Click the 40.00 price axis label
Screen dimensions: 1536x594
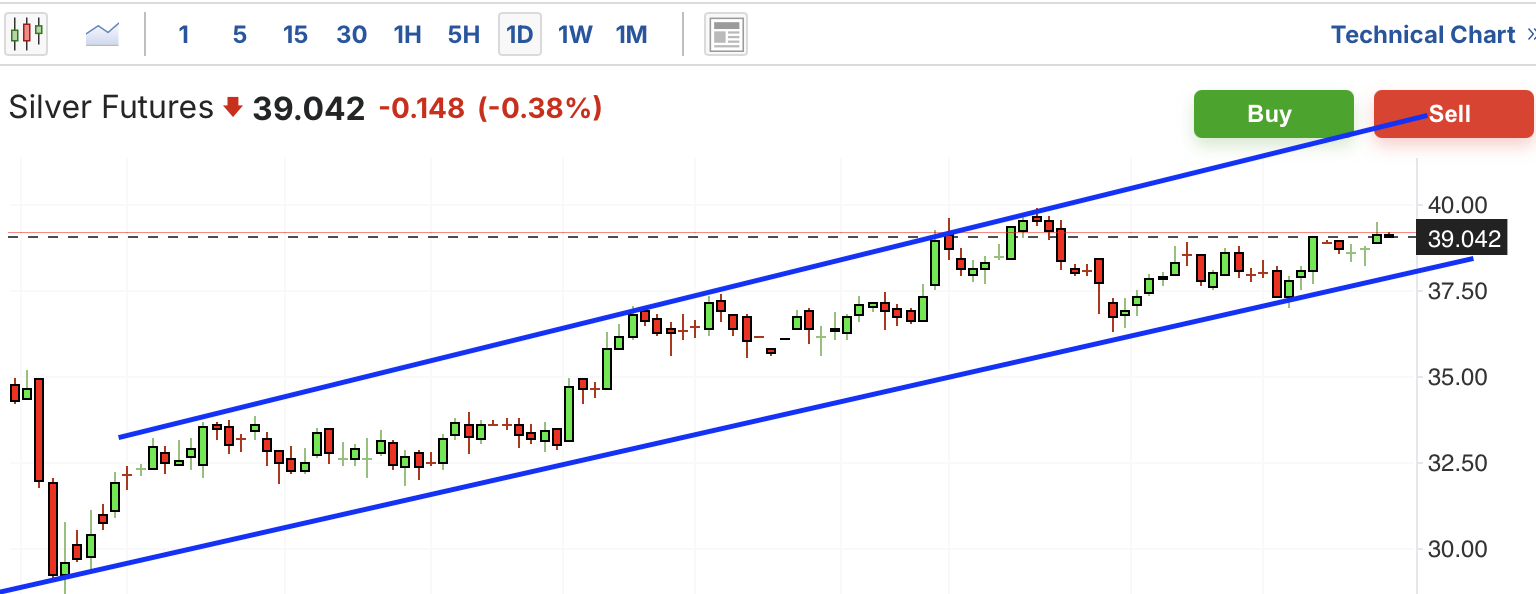pos(1458,205)
